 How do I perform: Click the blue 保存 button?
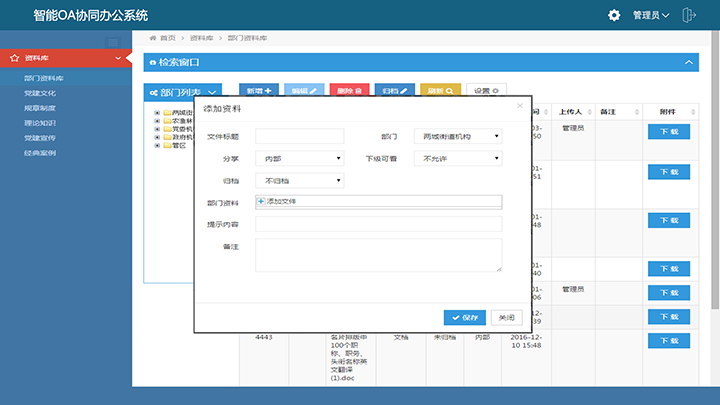coord(464,317)
